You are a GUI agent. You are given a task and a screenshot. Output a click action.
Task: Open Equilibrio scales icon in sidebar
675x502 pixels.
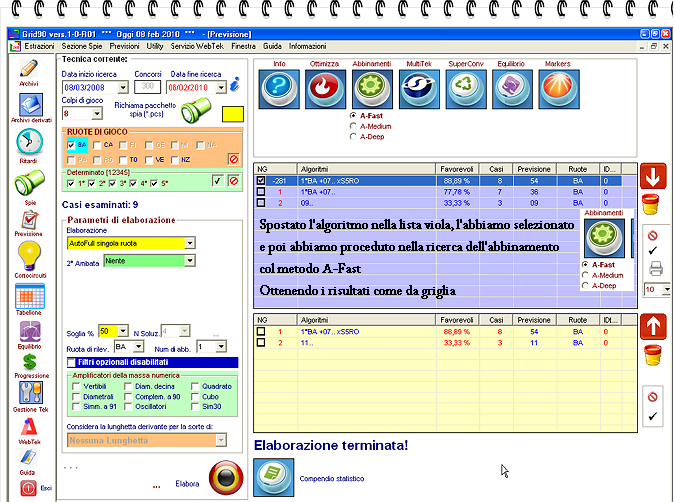point(30,332)
